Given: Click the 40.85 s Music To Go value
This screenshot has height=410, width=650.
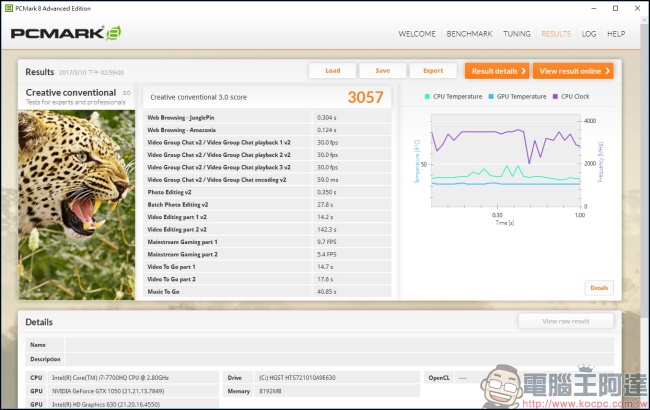Looking at the screenshot, I should pyautogui.click(x=327, y=292).
